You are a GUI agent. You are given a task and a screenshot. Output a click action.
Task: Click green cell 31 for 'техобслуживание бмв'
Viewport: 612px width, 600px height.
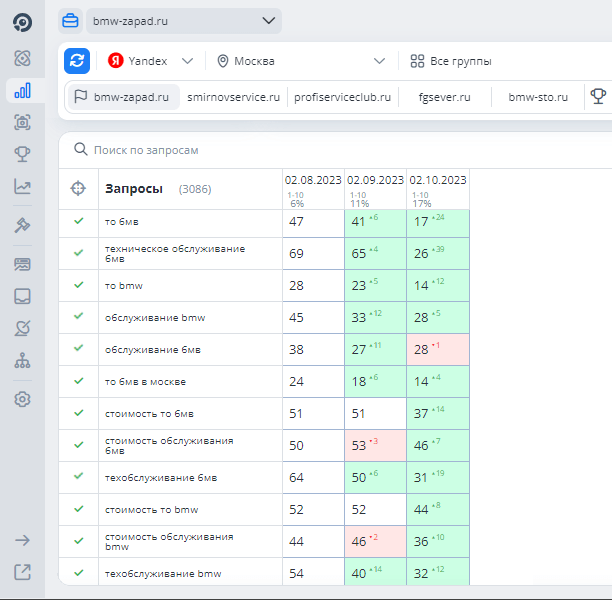pos(438,477)
